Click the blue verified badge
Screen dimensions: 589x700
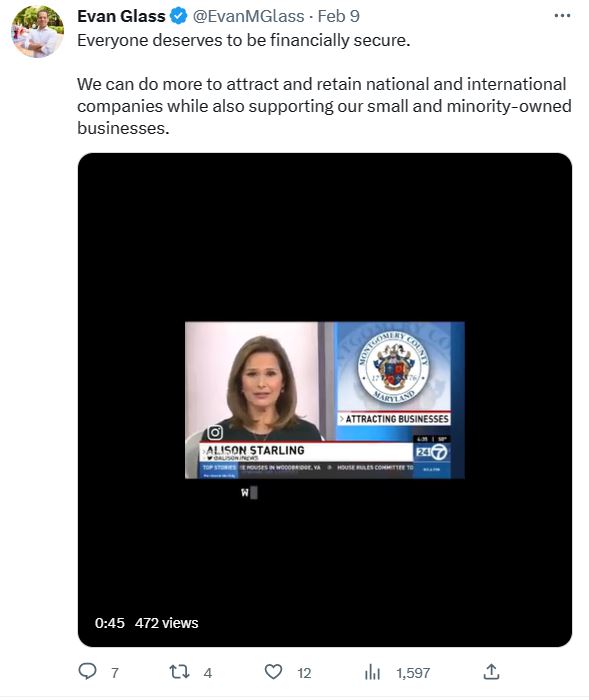point(179,16)
